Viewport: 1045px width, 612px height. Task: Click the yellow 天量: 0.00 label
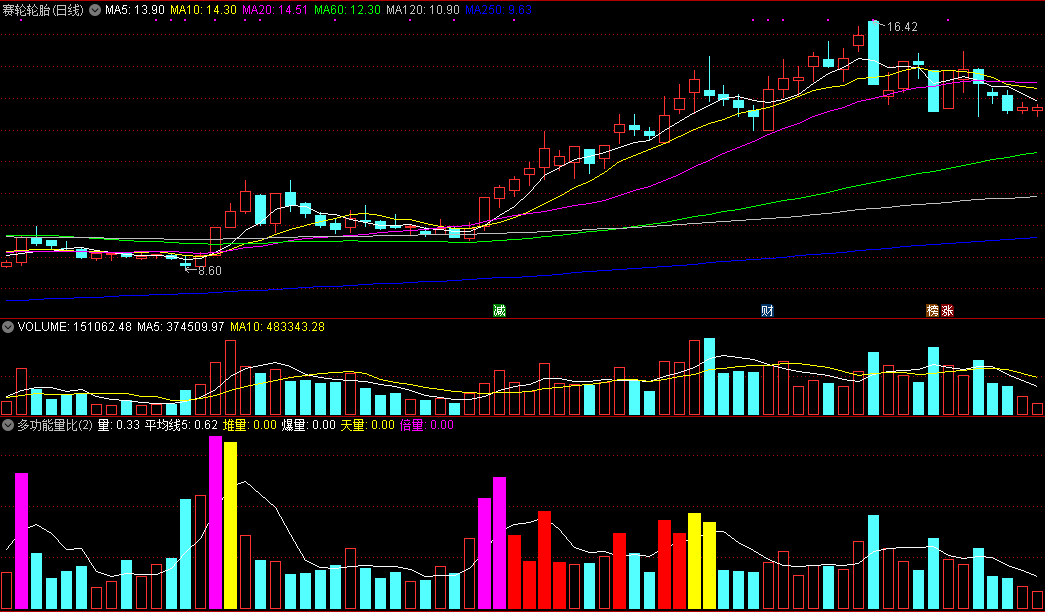coord(368,425)
